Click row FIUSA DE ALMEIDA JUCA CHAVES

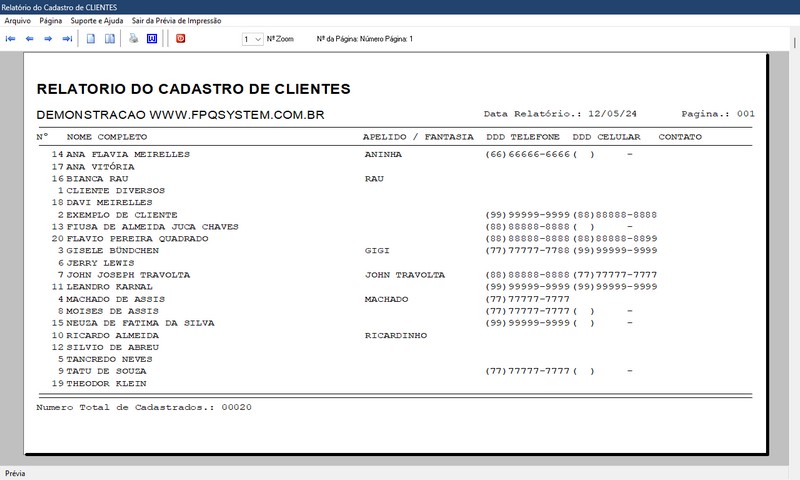pos(153,226)
